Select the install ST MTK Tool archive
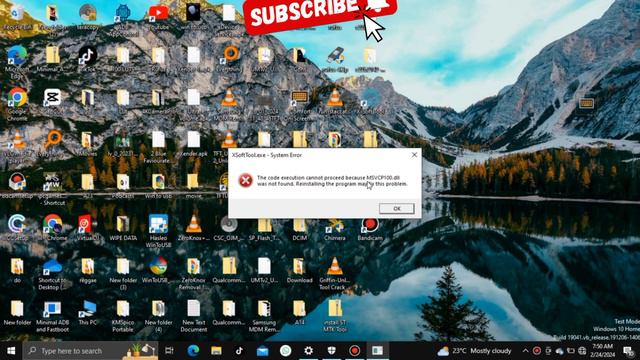 point(335,316)
